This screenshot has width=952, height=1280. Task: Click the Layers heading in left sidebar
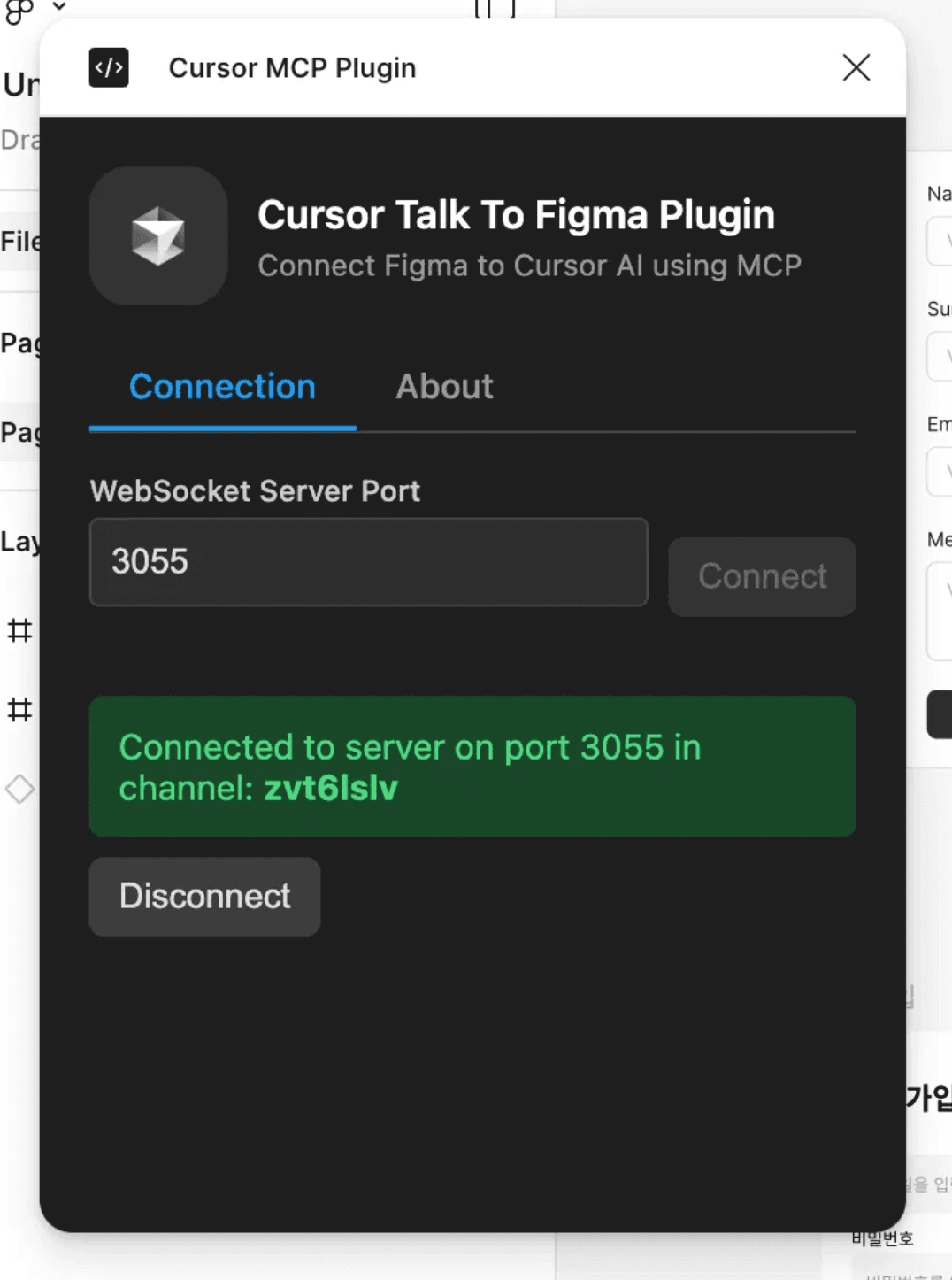pyautogui.click(x=19, y=542)
